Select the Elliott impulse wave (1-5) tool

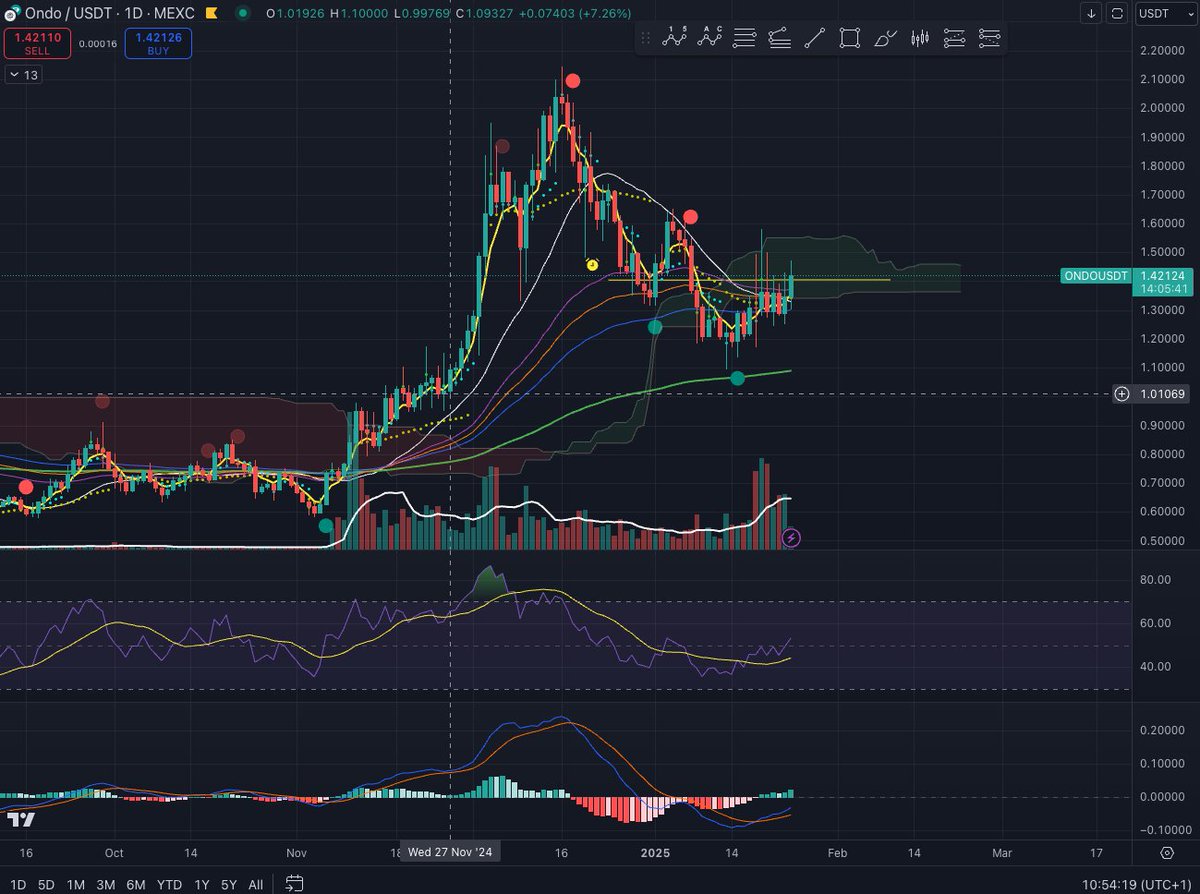677,38
